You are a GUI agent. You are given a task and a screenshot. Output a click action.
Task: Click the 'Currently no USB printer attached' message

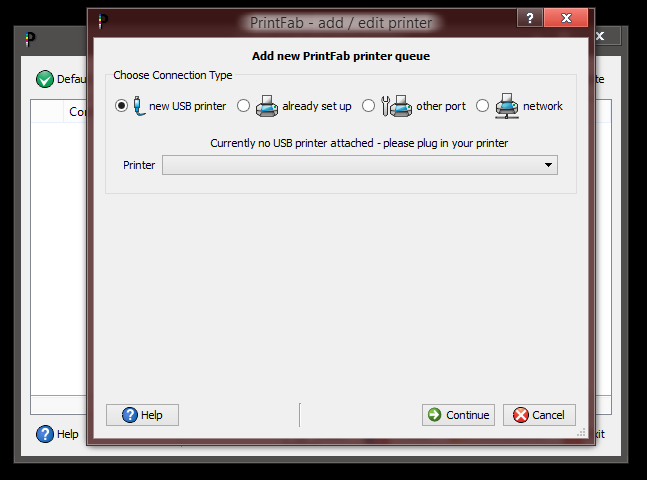coord(359,143)
